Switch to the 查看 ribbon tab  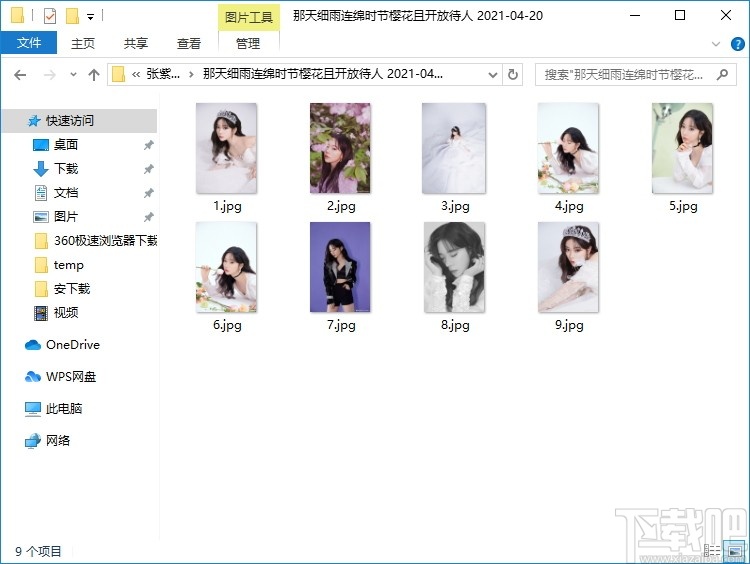189,44
